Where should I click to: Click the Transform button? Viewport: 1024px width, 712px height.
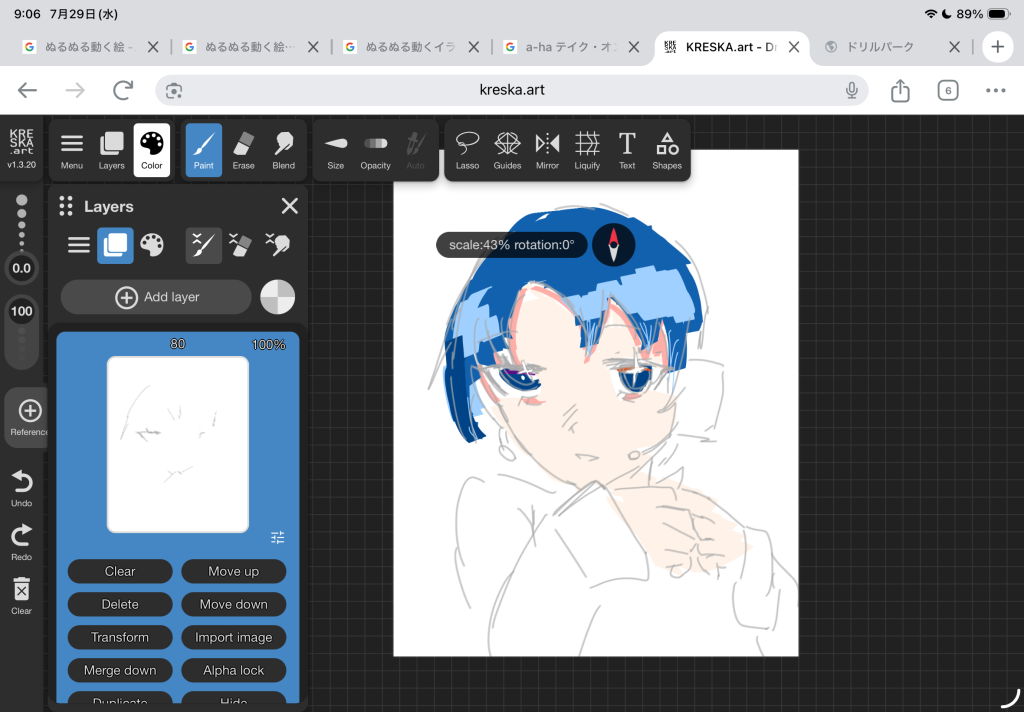(x=120, y=638)
